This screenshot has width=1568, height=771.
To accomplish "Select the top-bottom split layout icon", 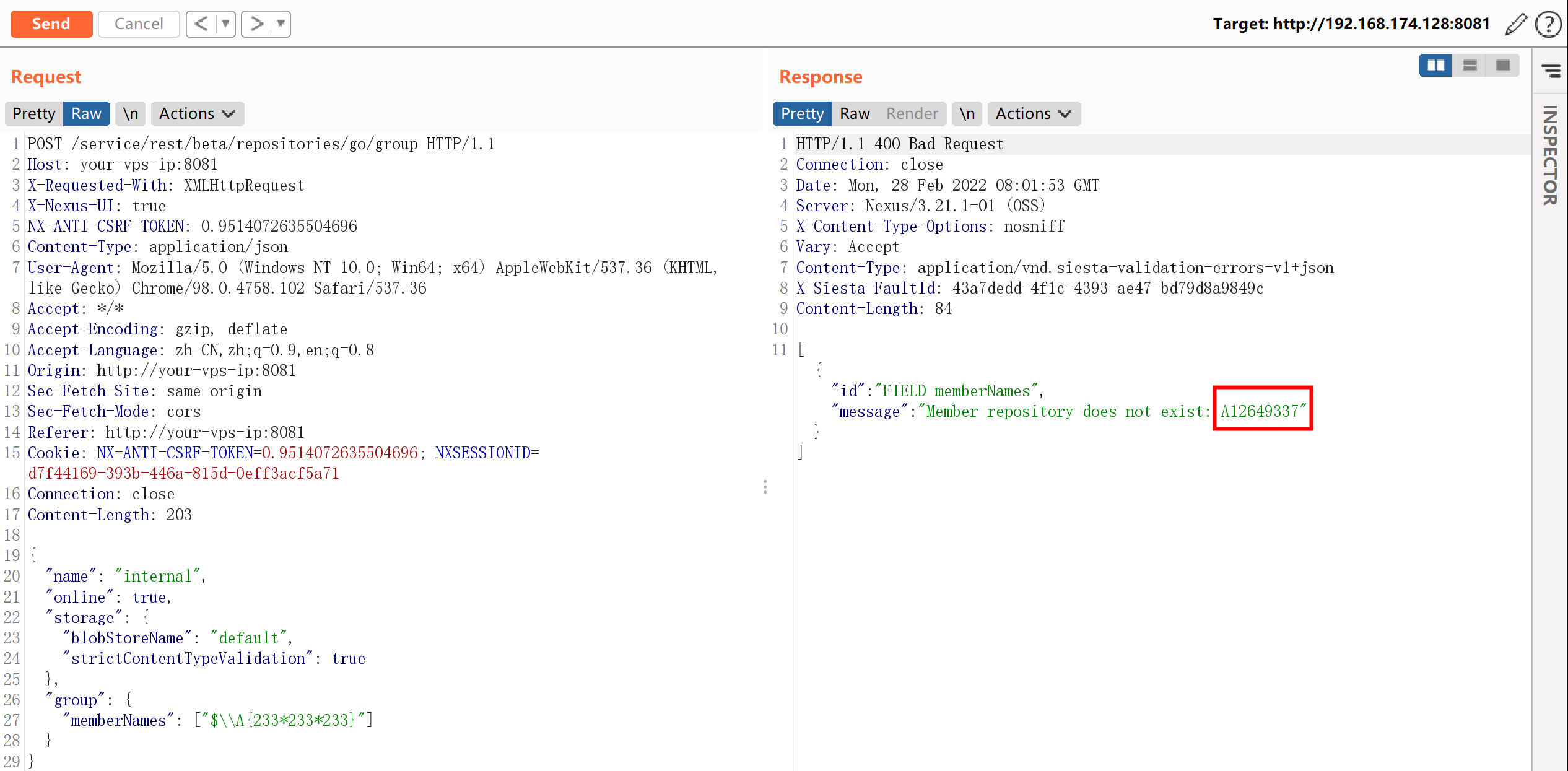I will pos(1470,66).
